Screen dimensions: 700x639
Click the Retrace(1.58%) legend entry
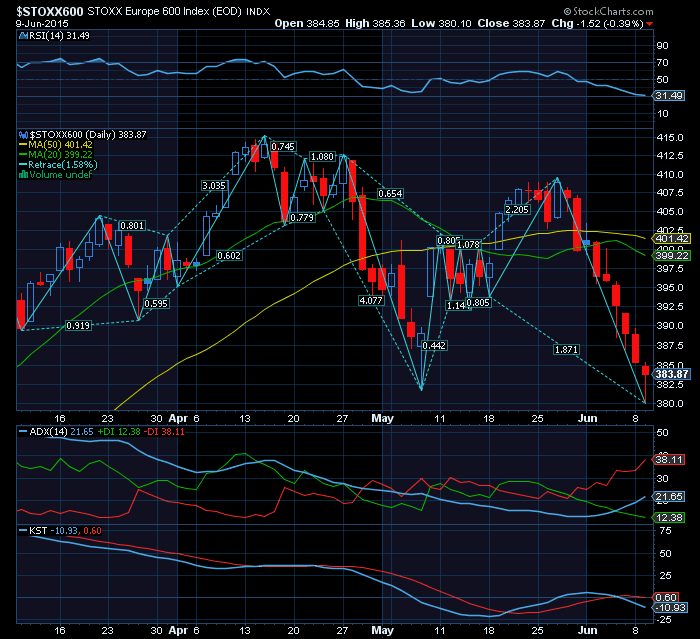click(x=62, y=165)
